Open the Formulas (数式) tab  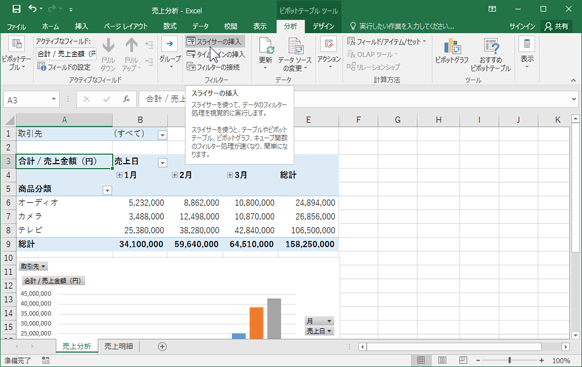tap(170, 26)
